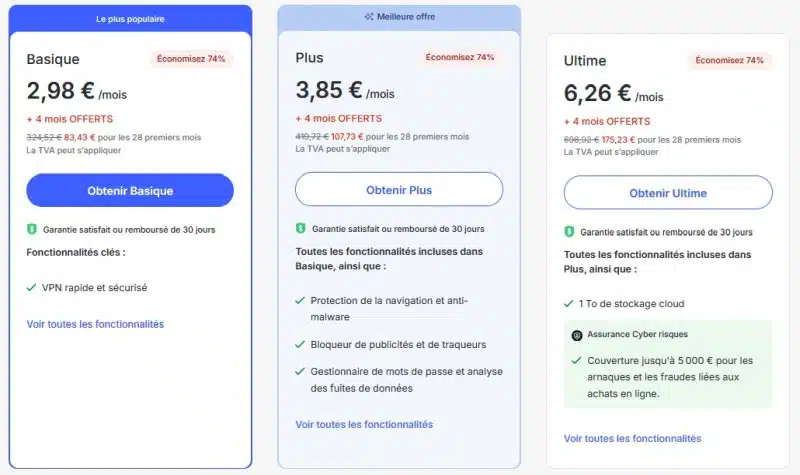Click the checkmark next to Bloqueur de publicités

[x=300, y=344]
